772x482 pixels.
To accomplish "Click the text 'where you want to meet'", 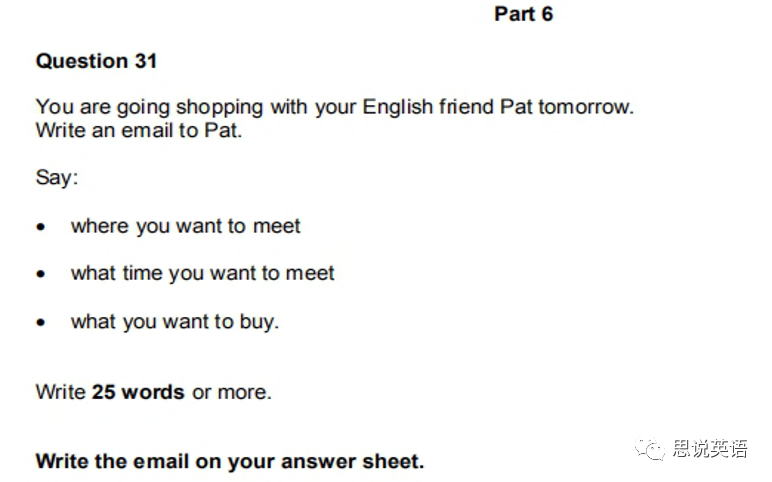I will pos(186,226).
